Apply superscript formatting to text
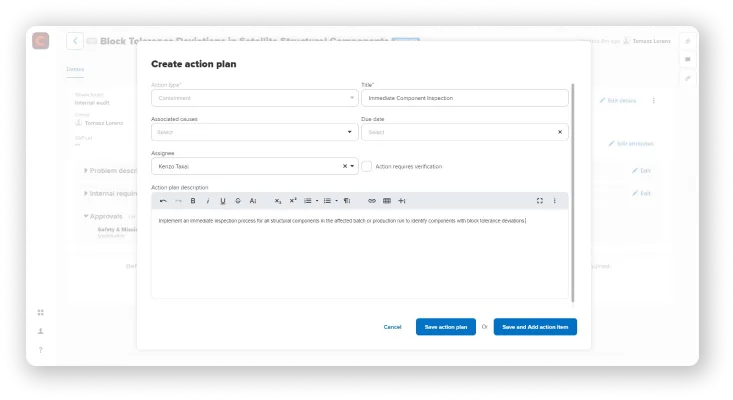The width and height of the screenshot is (733, 400). pyautogui.click(x=293, y=201)
